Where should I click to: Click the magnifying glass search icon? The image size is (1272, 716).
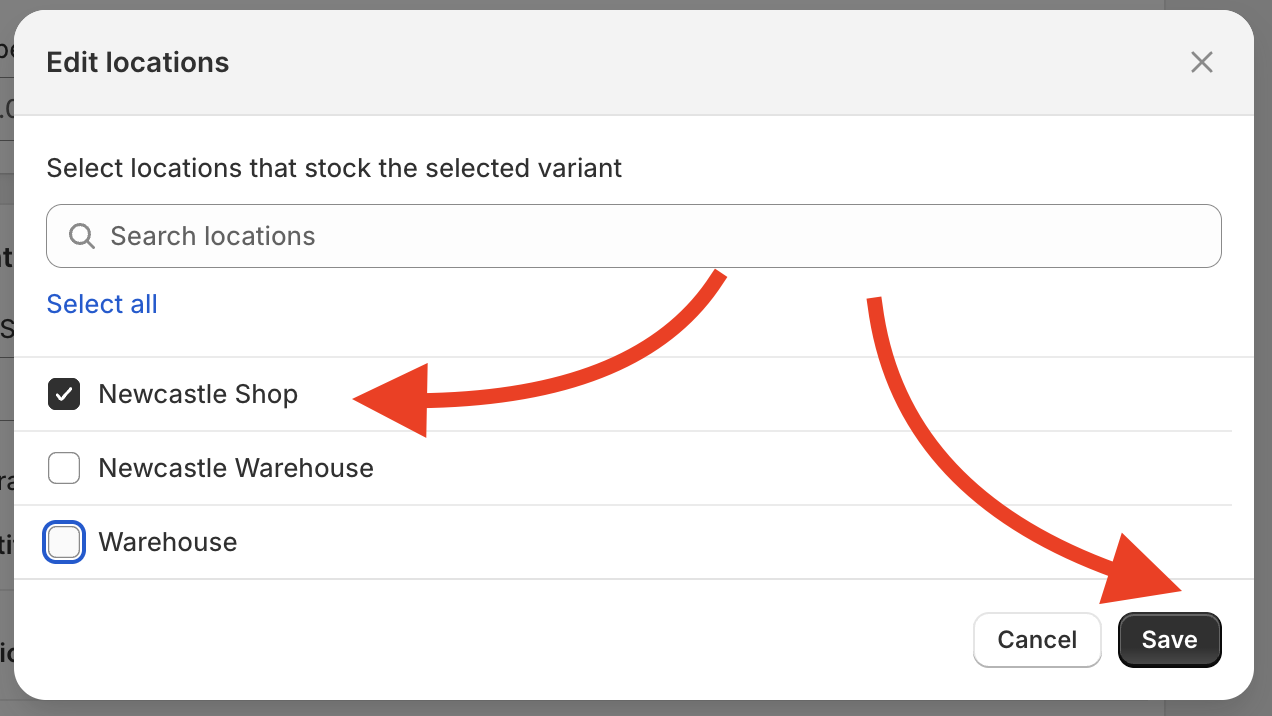tap(82, 236)
